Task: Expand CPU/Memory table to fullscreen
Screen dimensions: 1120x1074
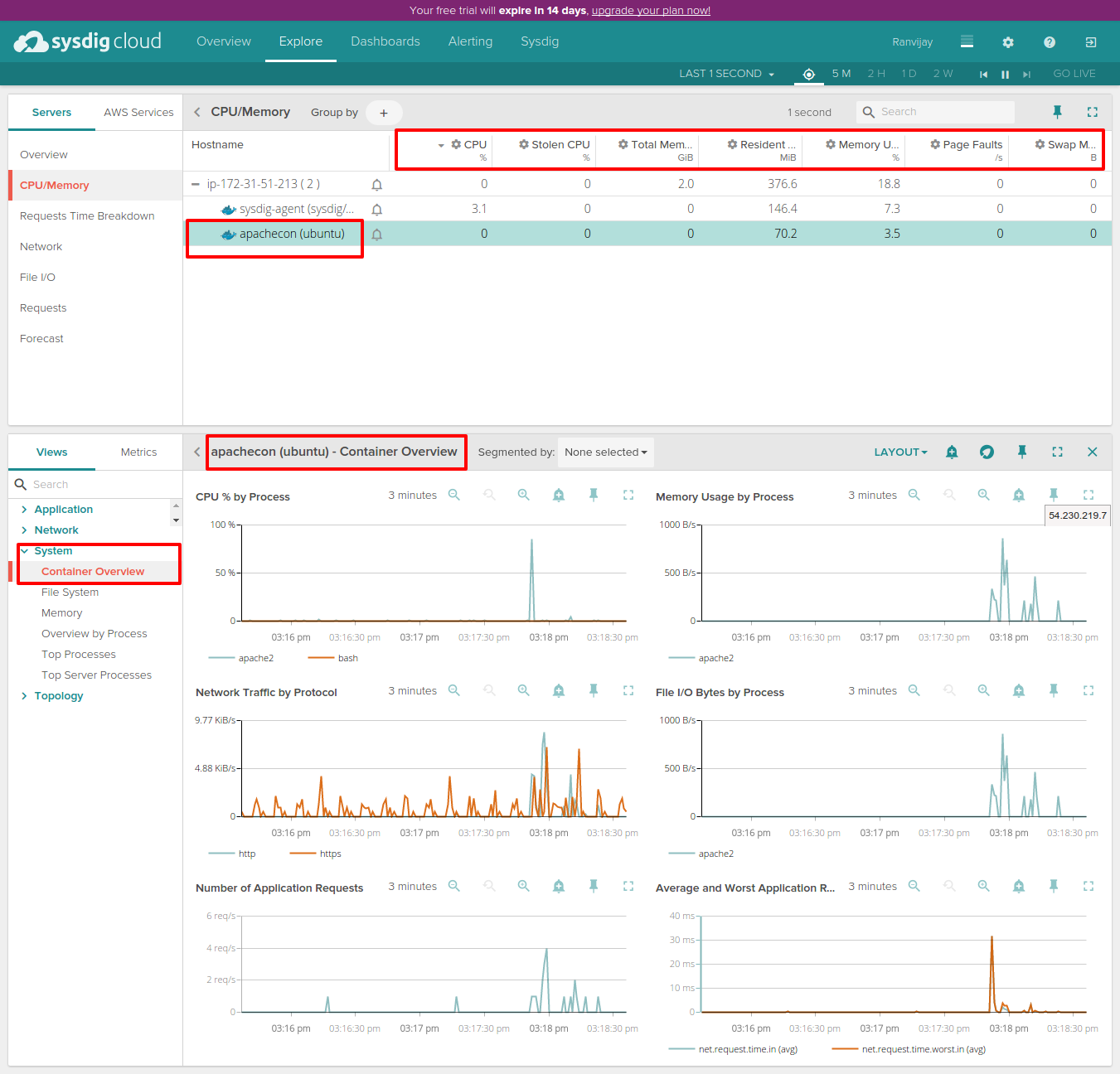Action: coord(1093,112)
